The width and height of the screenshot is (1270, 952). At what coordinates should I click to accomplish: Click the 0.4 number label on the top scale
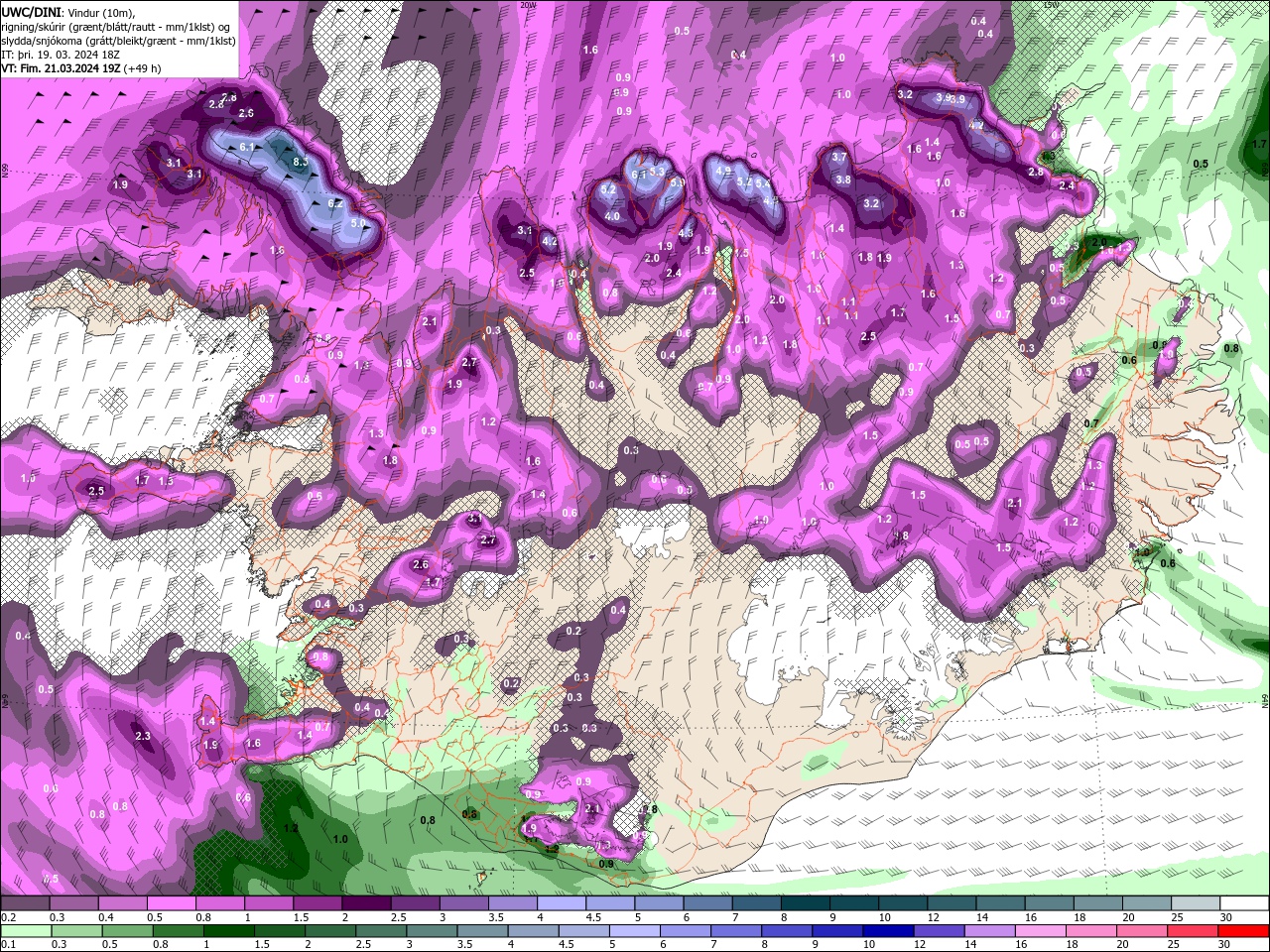106,917
